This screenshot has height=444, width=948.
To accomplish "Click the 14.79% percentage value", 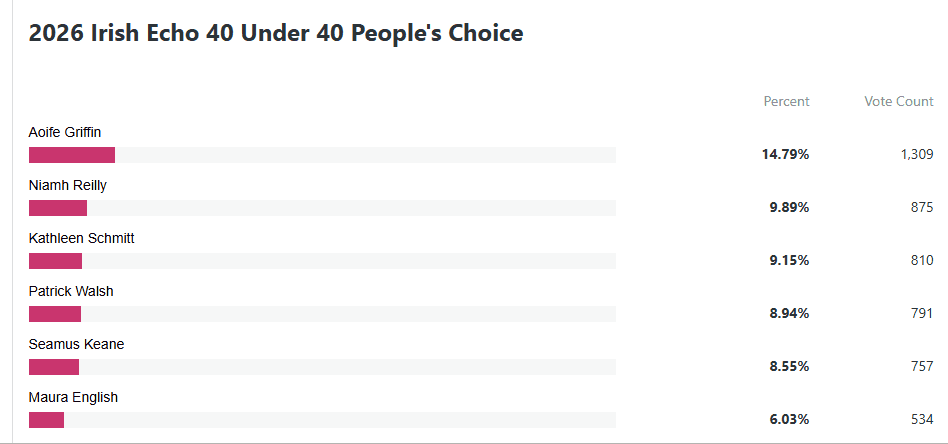I will (x=786, y=155).
